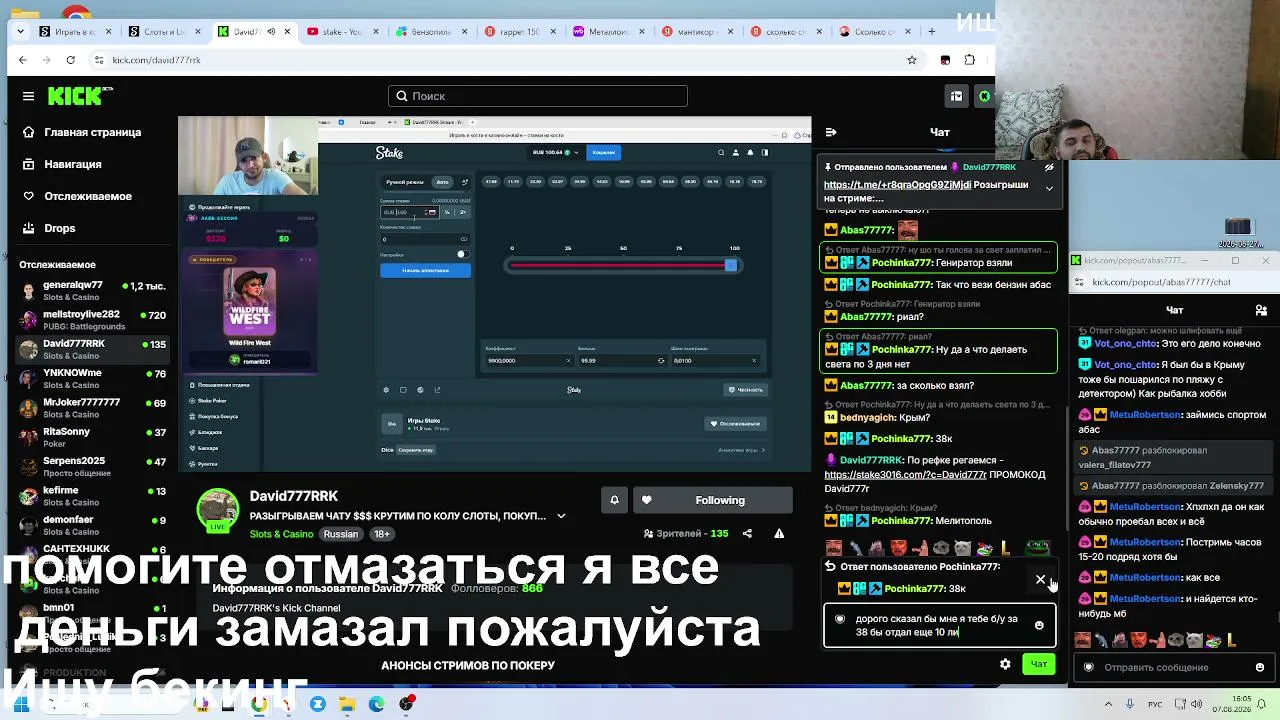Reload the Kick page
This screenshot has height=720, width=1280.
click(x=70, y=60)
